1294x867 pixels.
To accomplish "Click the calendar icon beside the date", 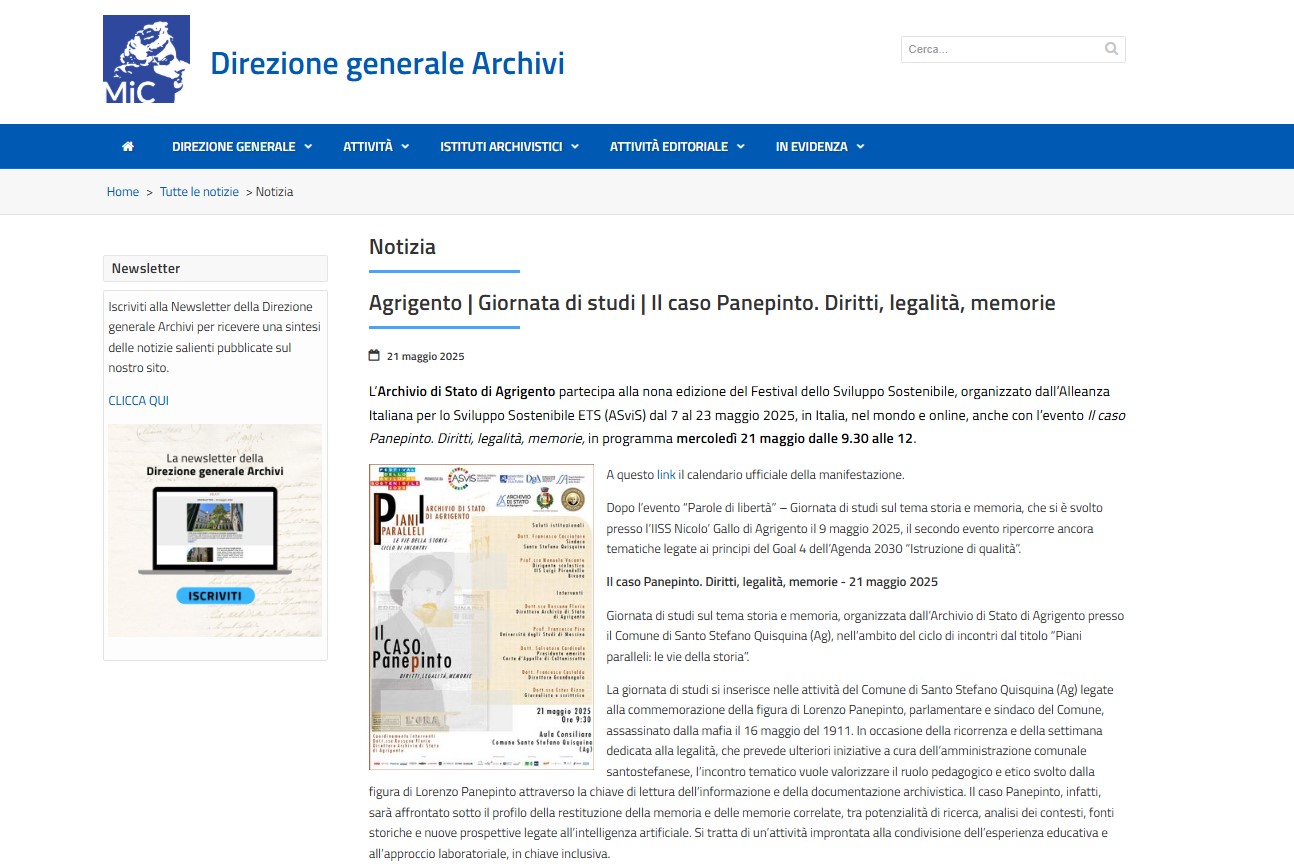I will point(374,355).
